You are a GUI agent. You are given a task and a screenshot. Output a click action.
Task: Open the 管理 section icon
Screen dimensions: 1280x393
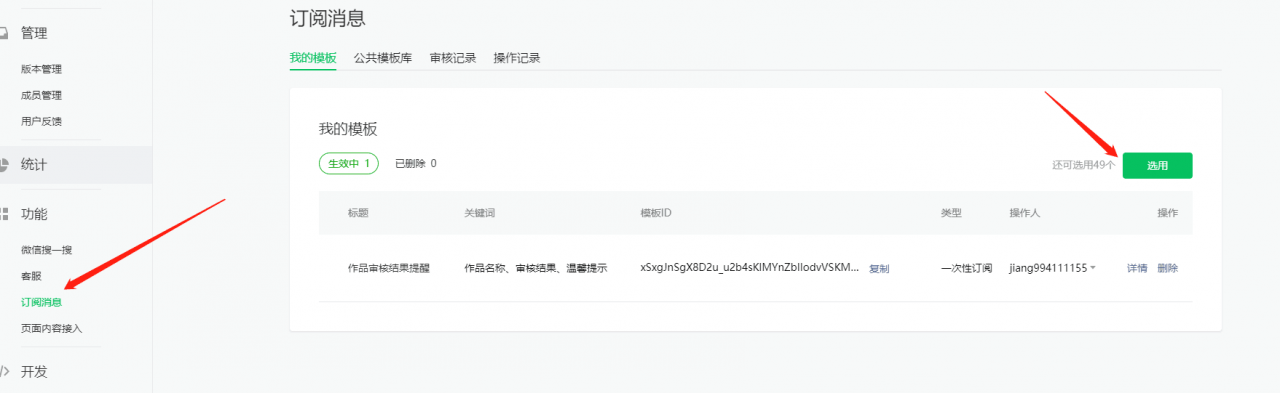4,33
